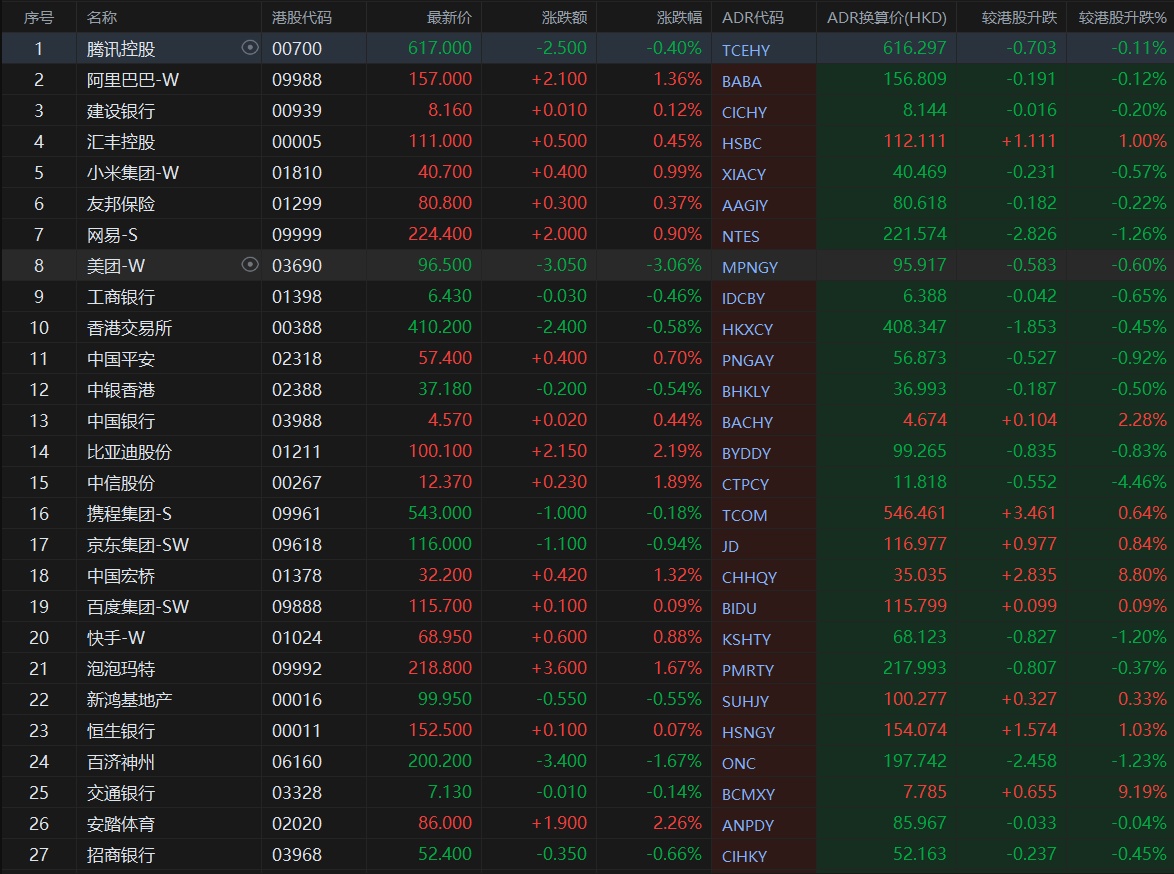Click the 港股代码 column header
The image size is (1174, 874).
302,18
